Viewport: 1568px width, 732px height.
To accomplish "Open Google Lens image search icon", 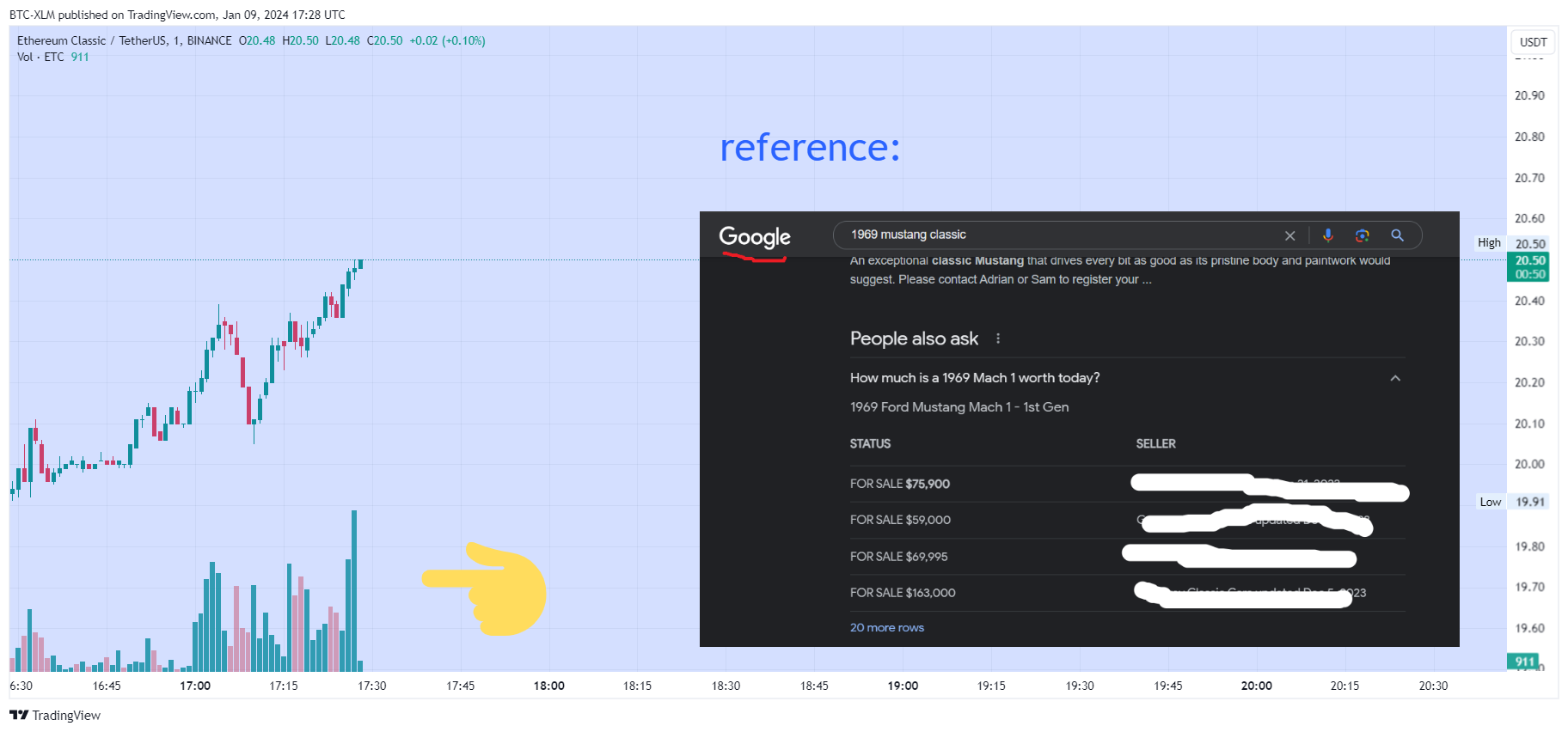I will tap(1363, 235).
